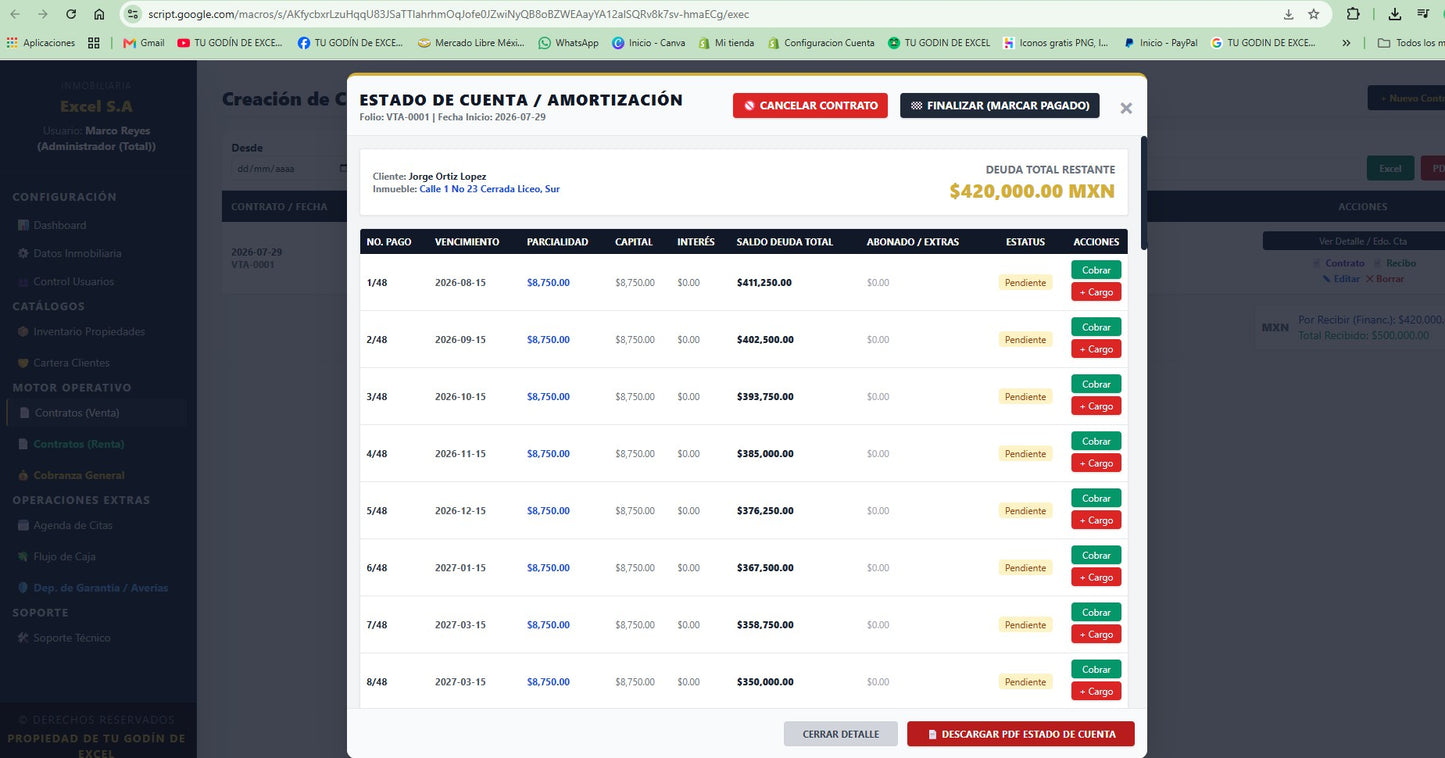This screenshot has width=1445, height=758.
Task: Open Todos los marcadores folder
Action: point(1410,43)
